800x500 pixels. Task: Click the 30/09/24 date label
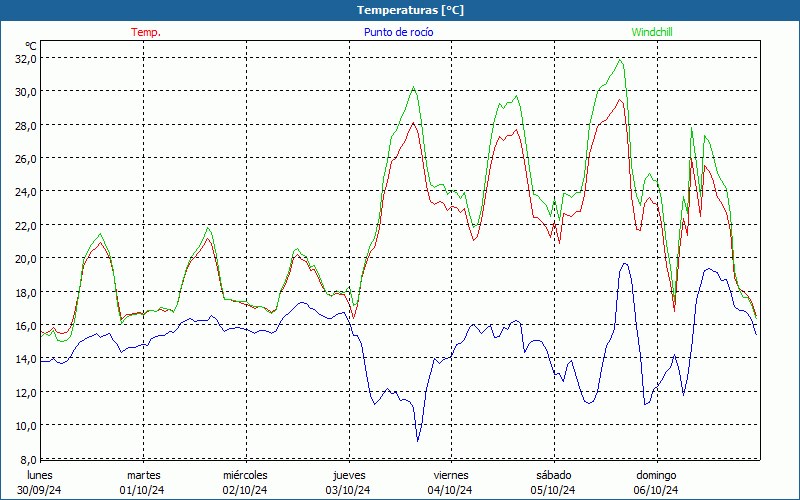(39, 490)
